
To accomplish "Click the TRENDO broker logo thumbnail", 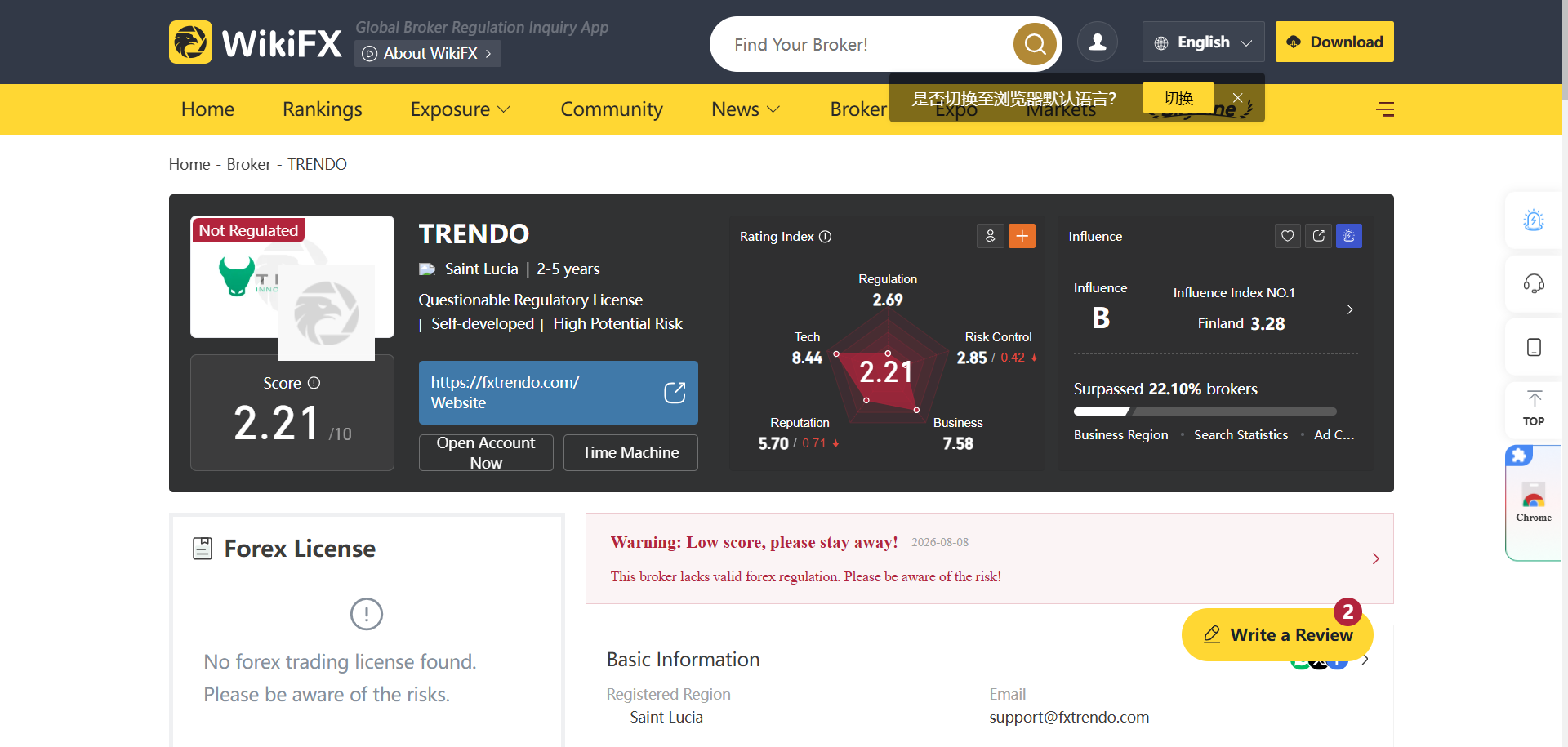I will coord(292,277).
